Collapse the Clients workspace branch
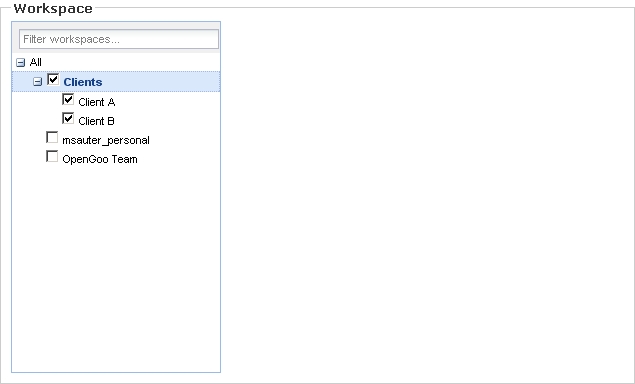The height and width of the screenshot is (384, 635). pos(37,82)
